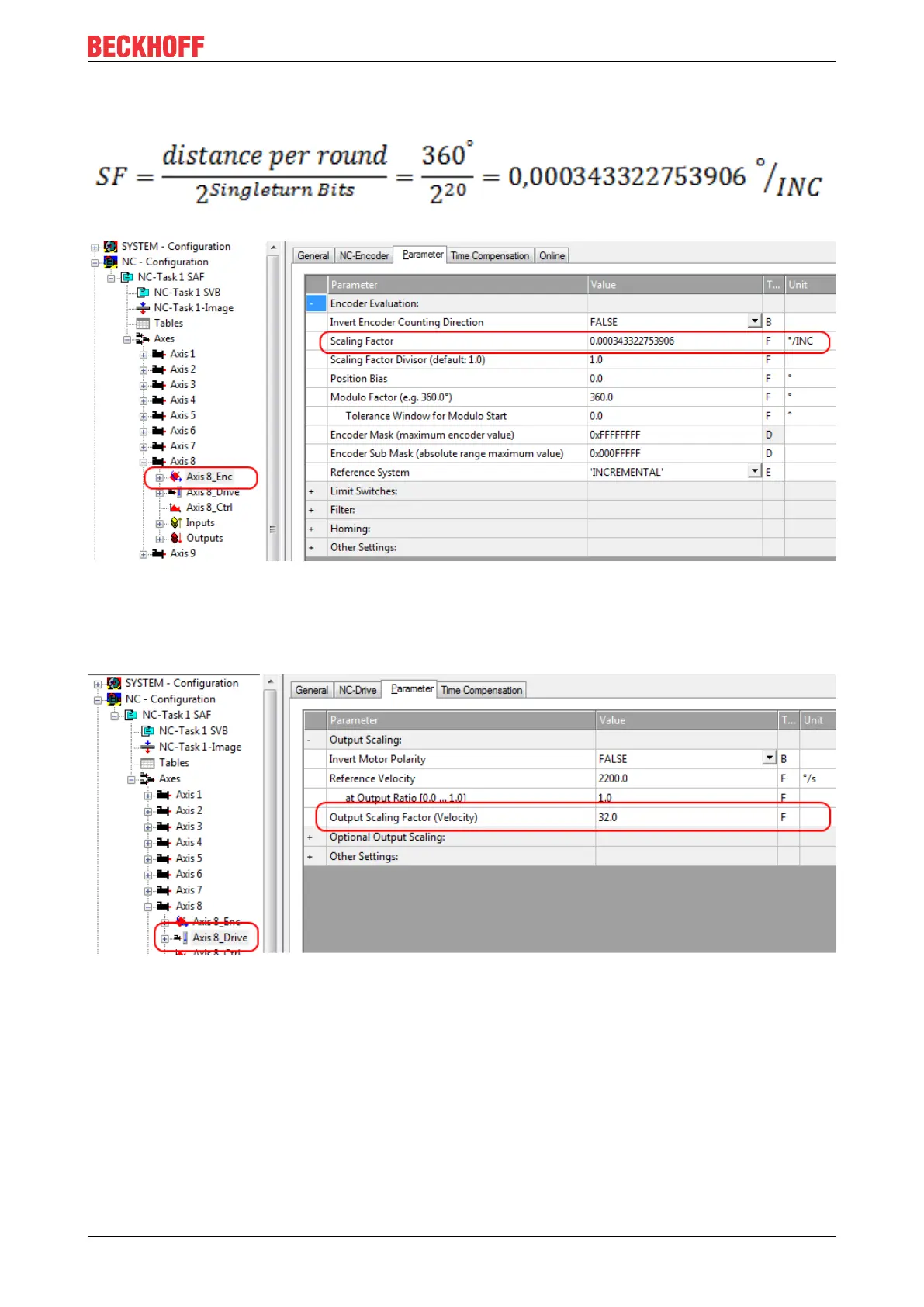Select Axis 2 label in the NC-Drive screenshot
Image resolution: width=924 pixels, height=1307 pixels.
click(x=189, y=810)
